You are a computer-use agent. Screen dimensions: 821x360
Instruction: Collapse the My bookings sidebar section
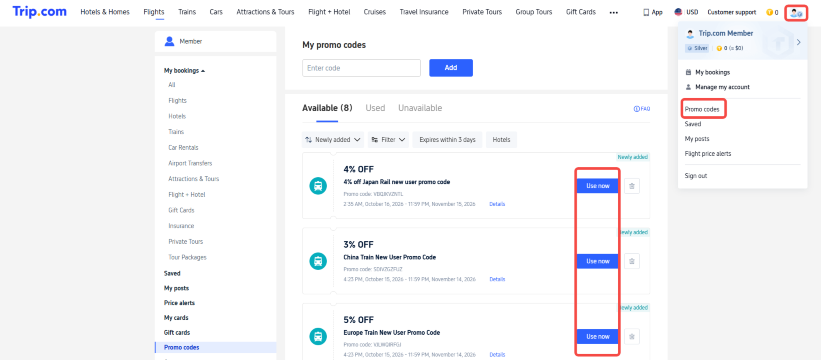coord(184,71)
